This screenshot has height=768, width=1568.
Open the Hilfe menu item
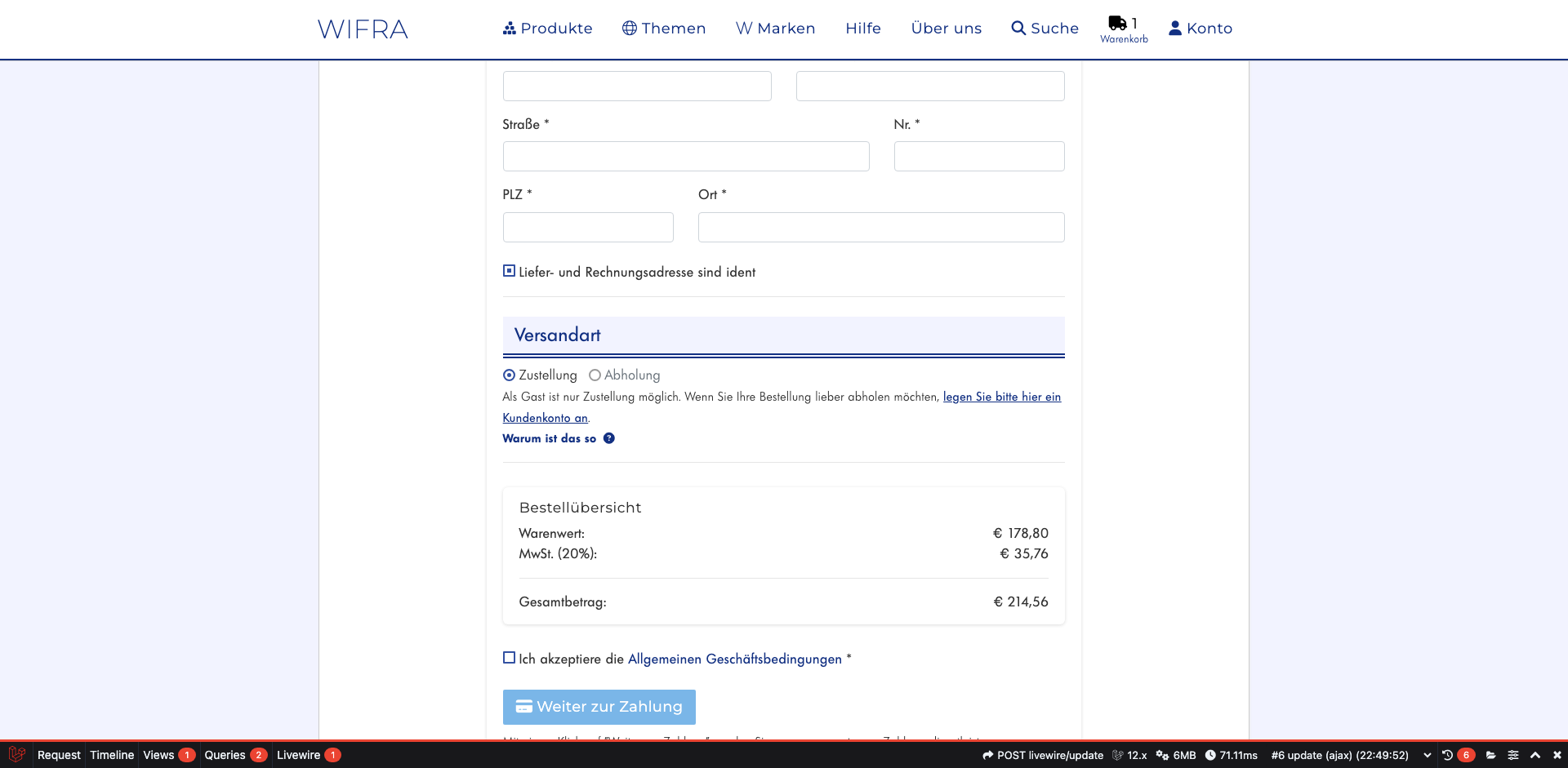[862, 28]
